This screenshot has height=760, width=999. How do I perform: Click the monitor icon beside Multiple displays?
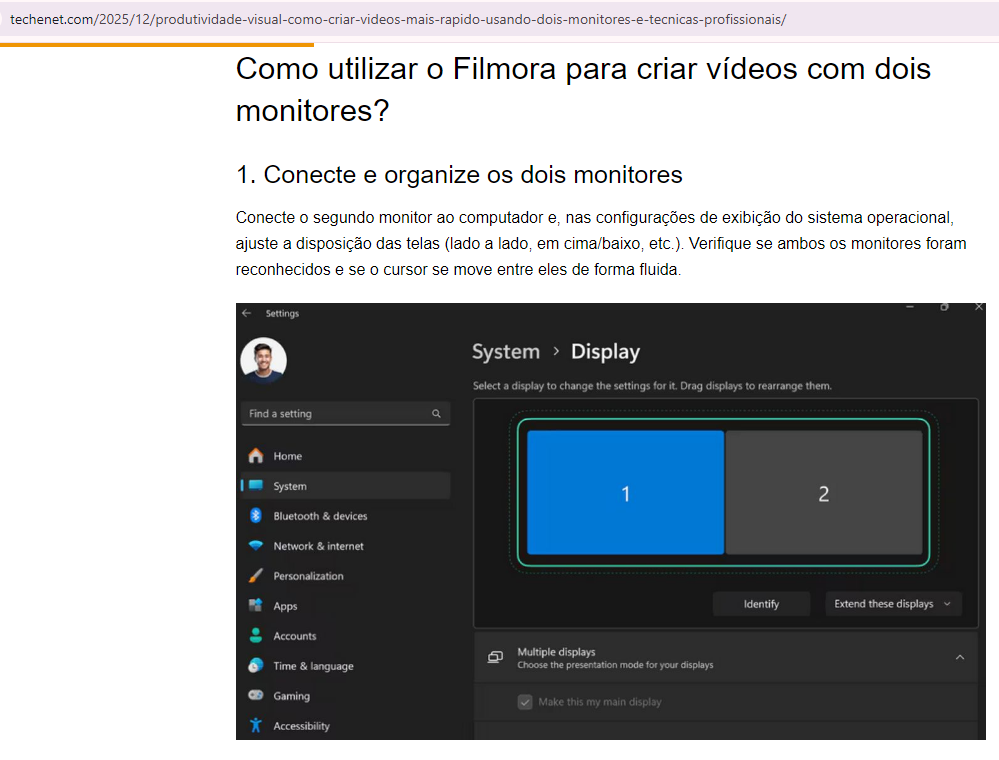[x=495, y=657]
